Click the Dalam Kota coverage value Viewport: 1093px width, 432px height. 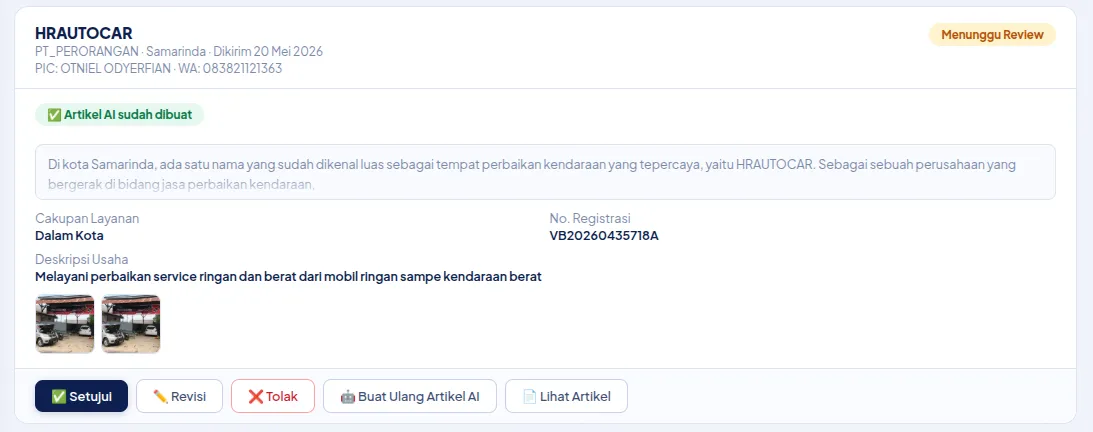tap(69, 236)
